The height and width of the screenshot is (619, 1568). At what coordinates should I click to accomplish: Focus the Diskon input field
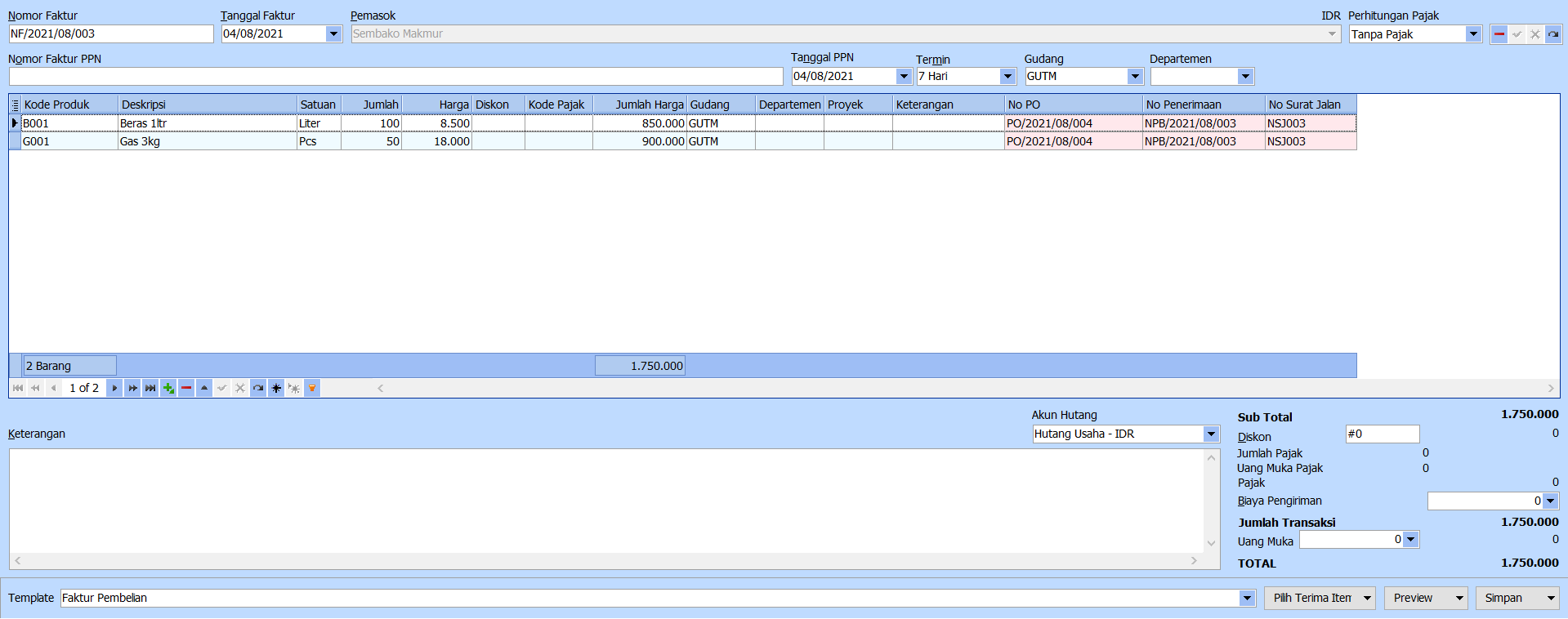[1383, 434]
